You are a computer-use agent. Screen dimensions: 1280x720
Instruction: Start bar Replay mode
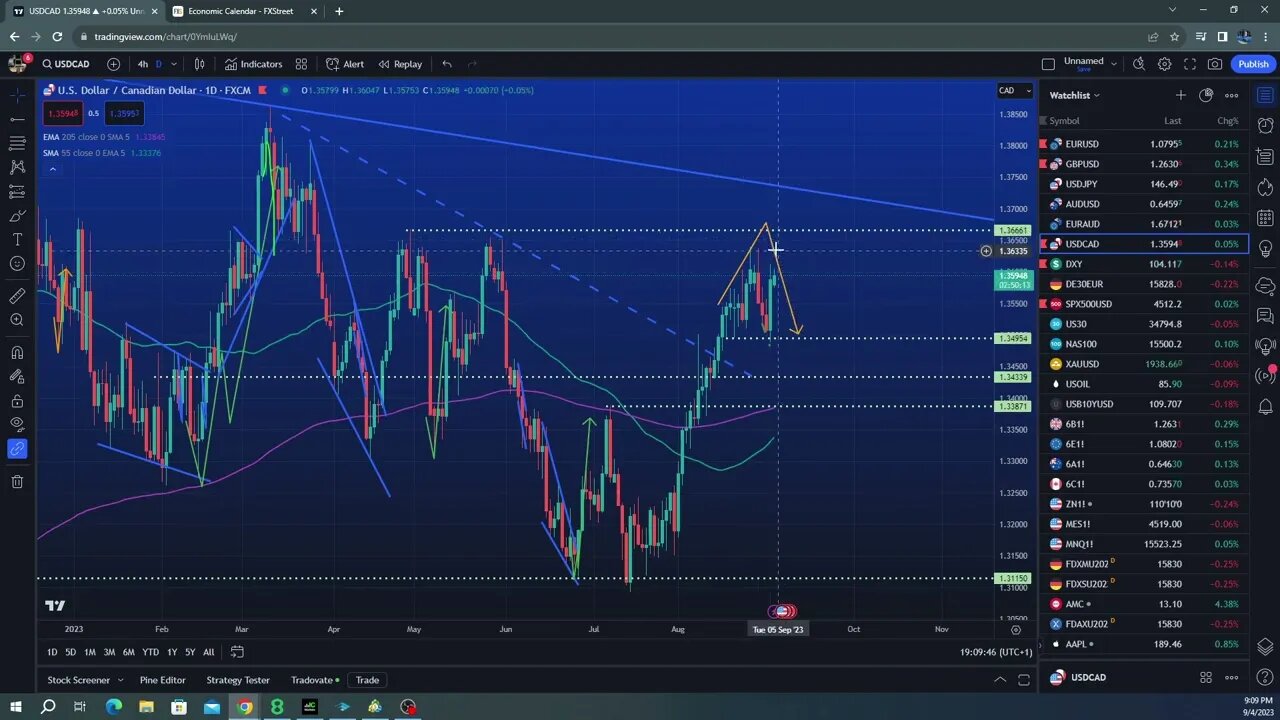pyautogui.click(x=400, y=64)
